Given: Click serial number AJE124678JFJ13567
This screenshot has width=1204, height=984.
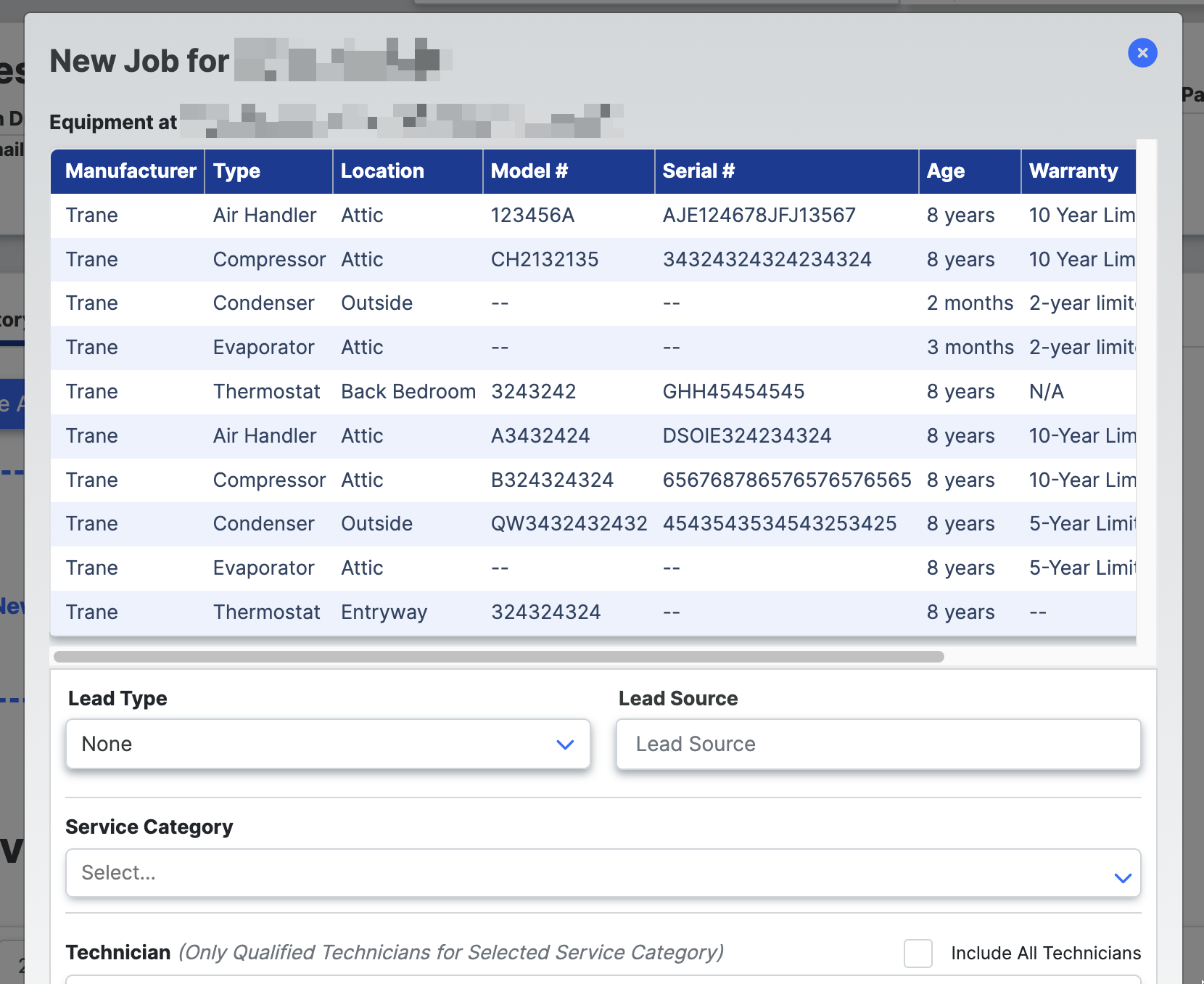Looking at the screenshot, I should pos(759,216).
